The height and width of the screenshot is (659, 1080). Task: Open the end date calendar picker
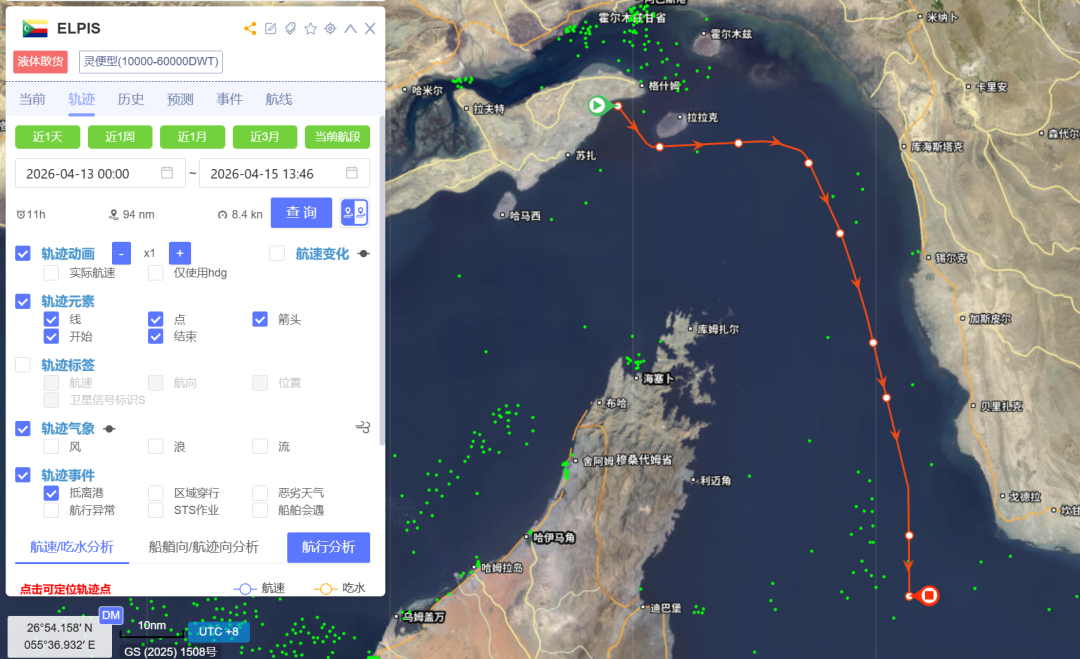pos(351,173)
